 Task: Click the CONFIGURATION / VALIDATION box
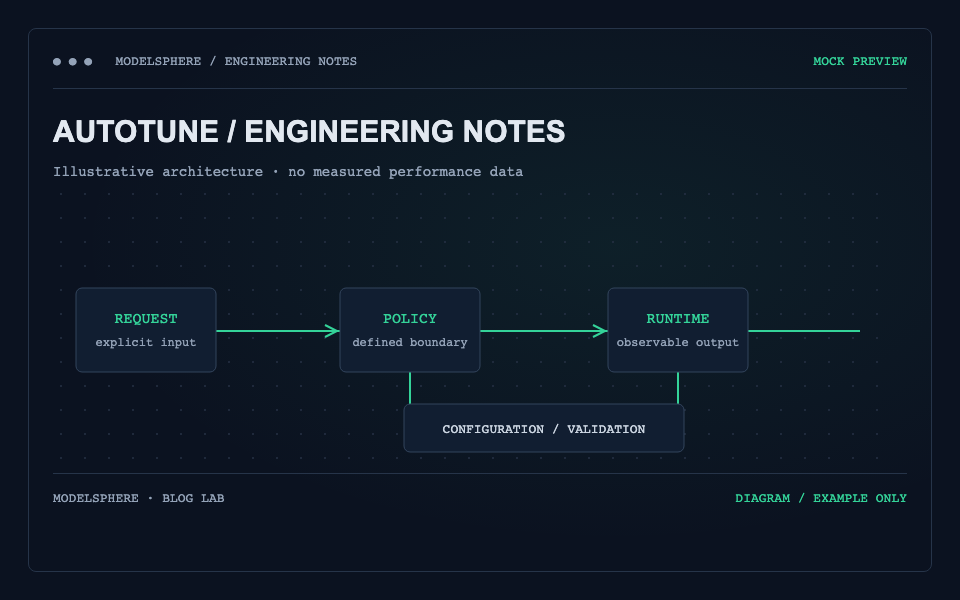[x=544, y=428]
